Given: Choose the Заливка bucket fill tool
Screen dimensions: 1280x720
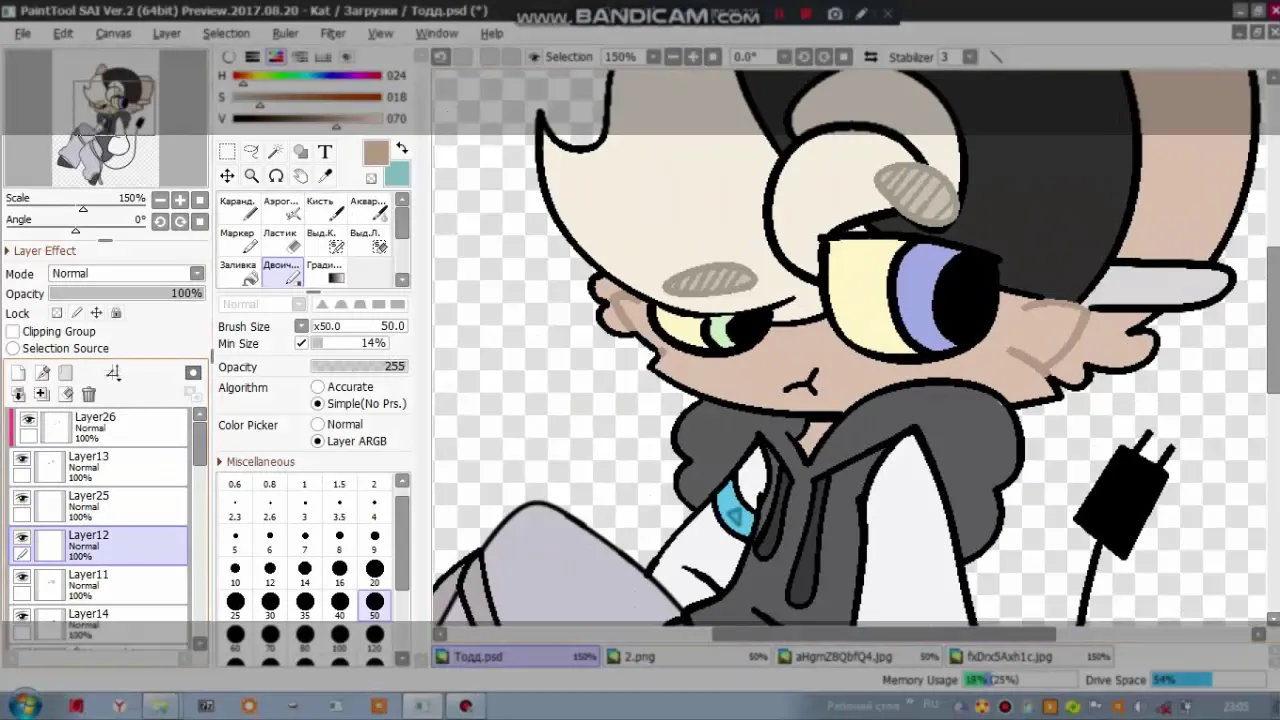Looking at the screenshot, I should tap(238, 273).
